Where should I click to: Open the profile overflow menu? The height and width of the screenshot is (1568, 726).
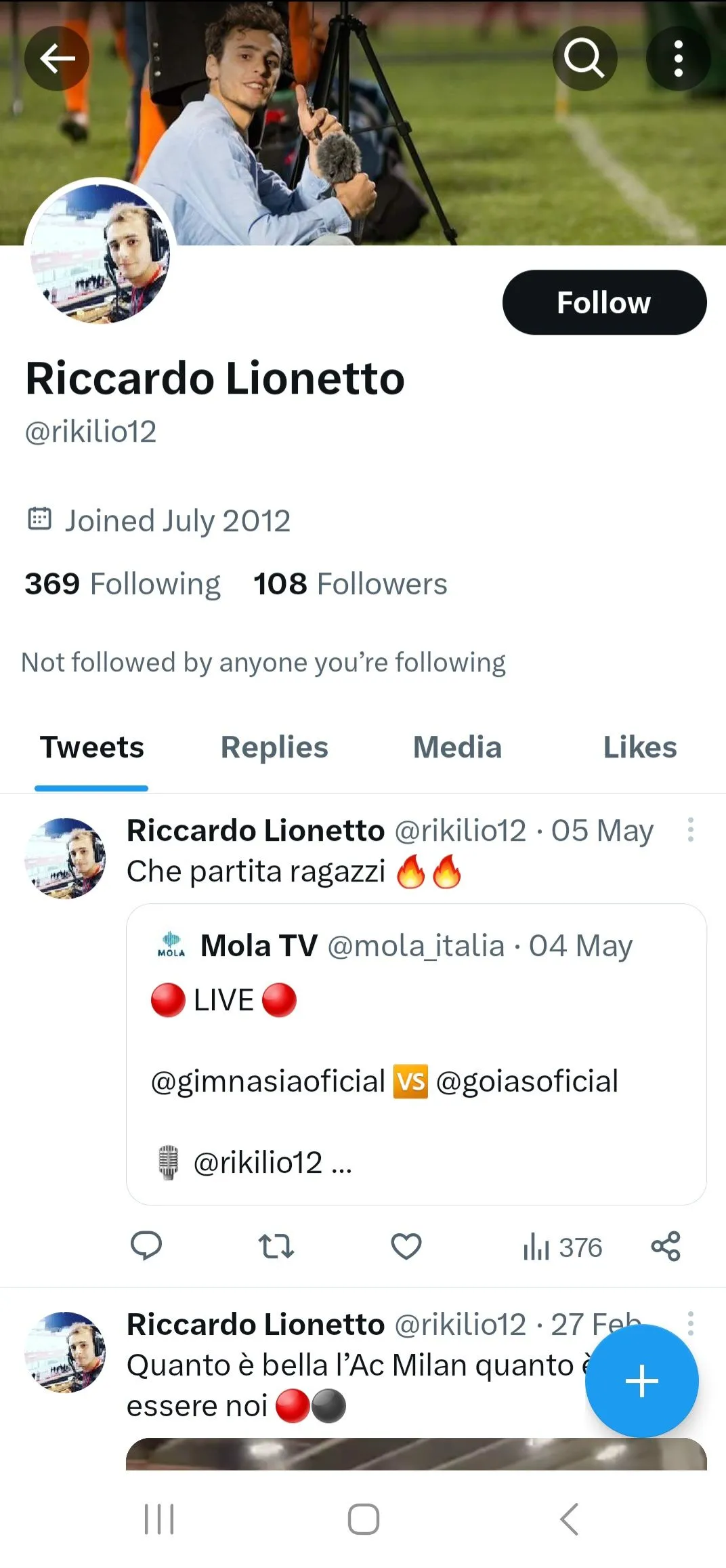[x=678, y=59]
